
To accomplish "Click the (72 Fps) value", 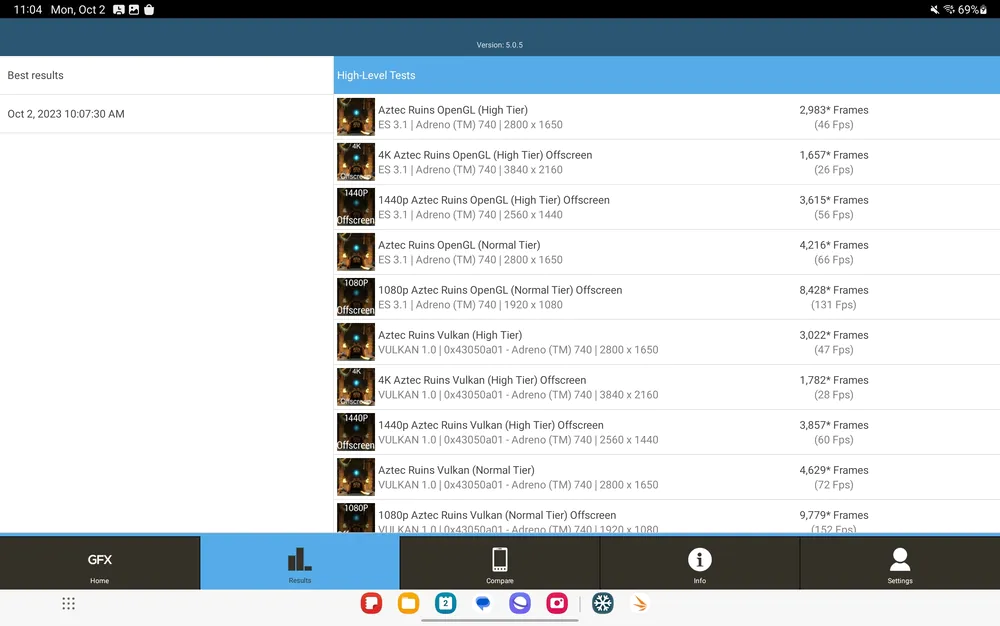I will 834,485.
